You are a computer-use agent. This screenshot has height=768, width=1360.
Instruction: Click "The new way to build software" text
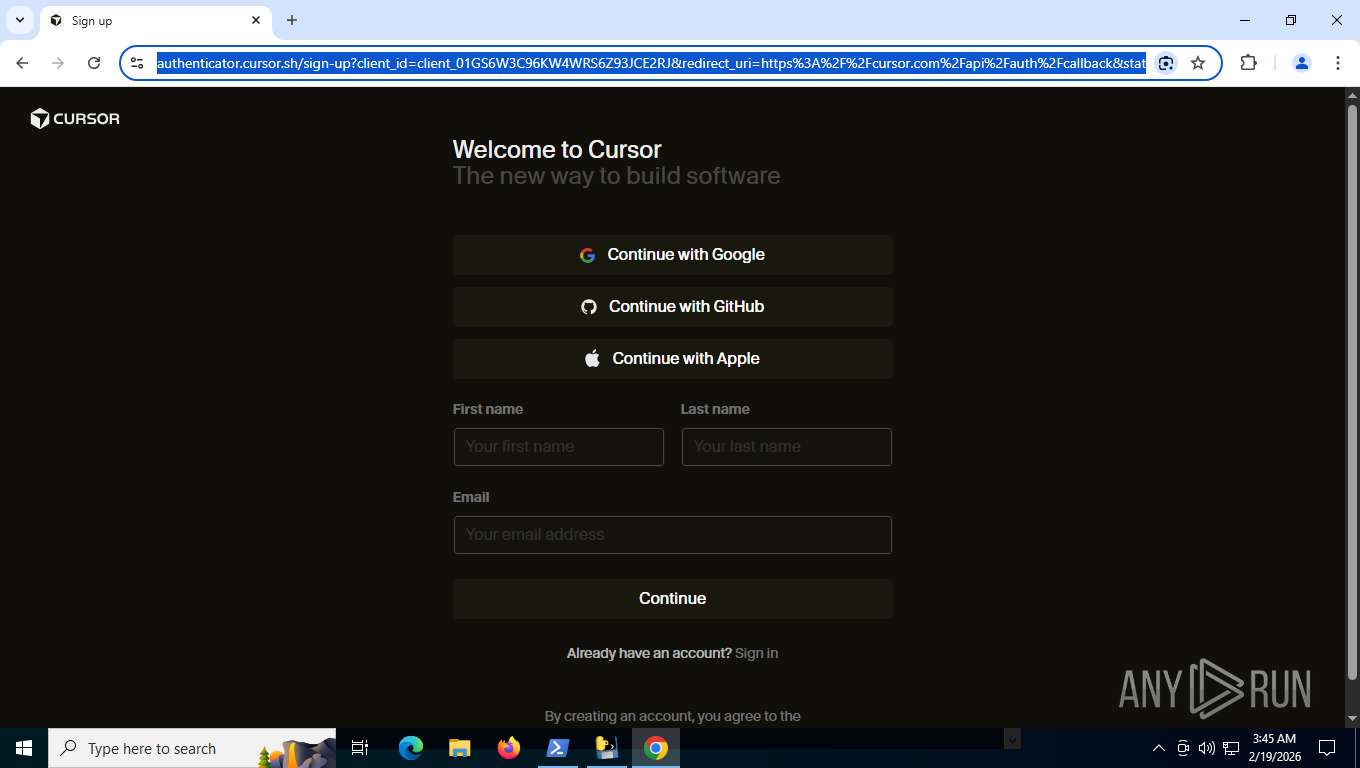tap(617, 176)
